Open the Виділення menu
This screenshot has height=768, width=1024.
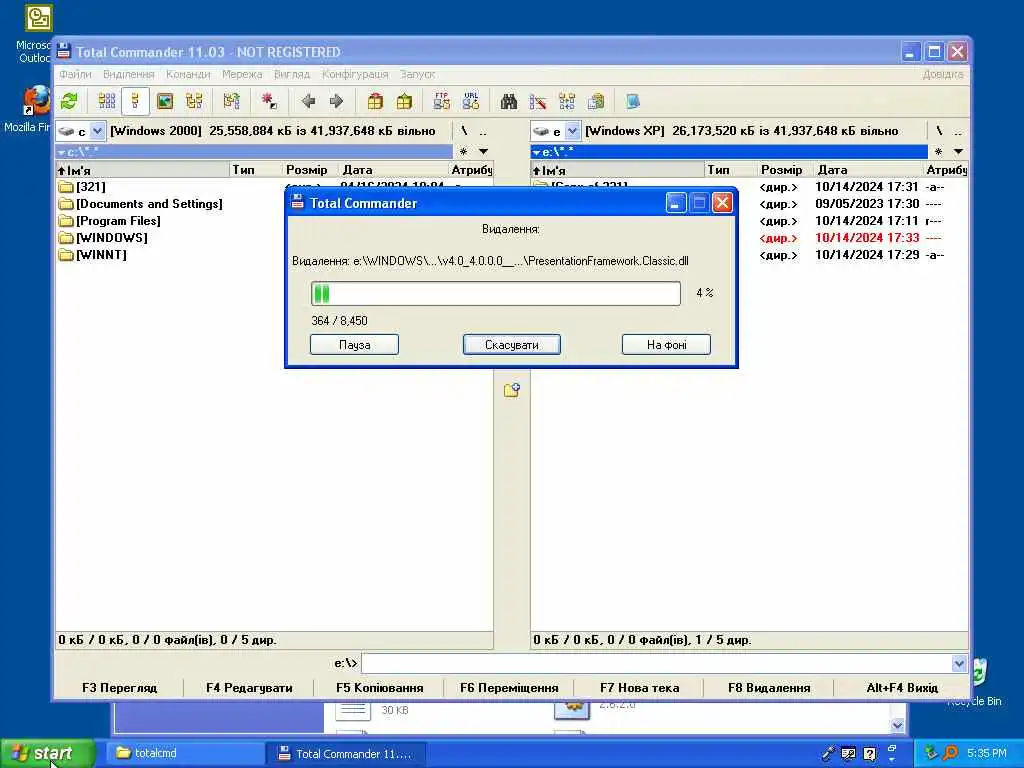coord(129,74)
